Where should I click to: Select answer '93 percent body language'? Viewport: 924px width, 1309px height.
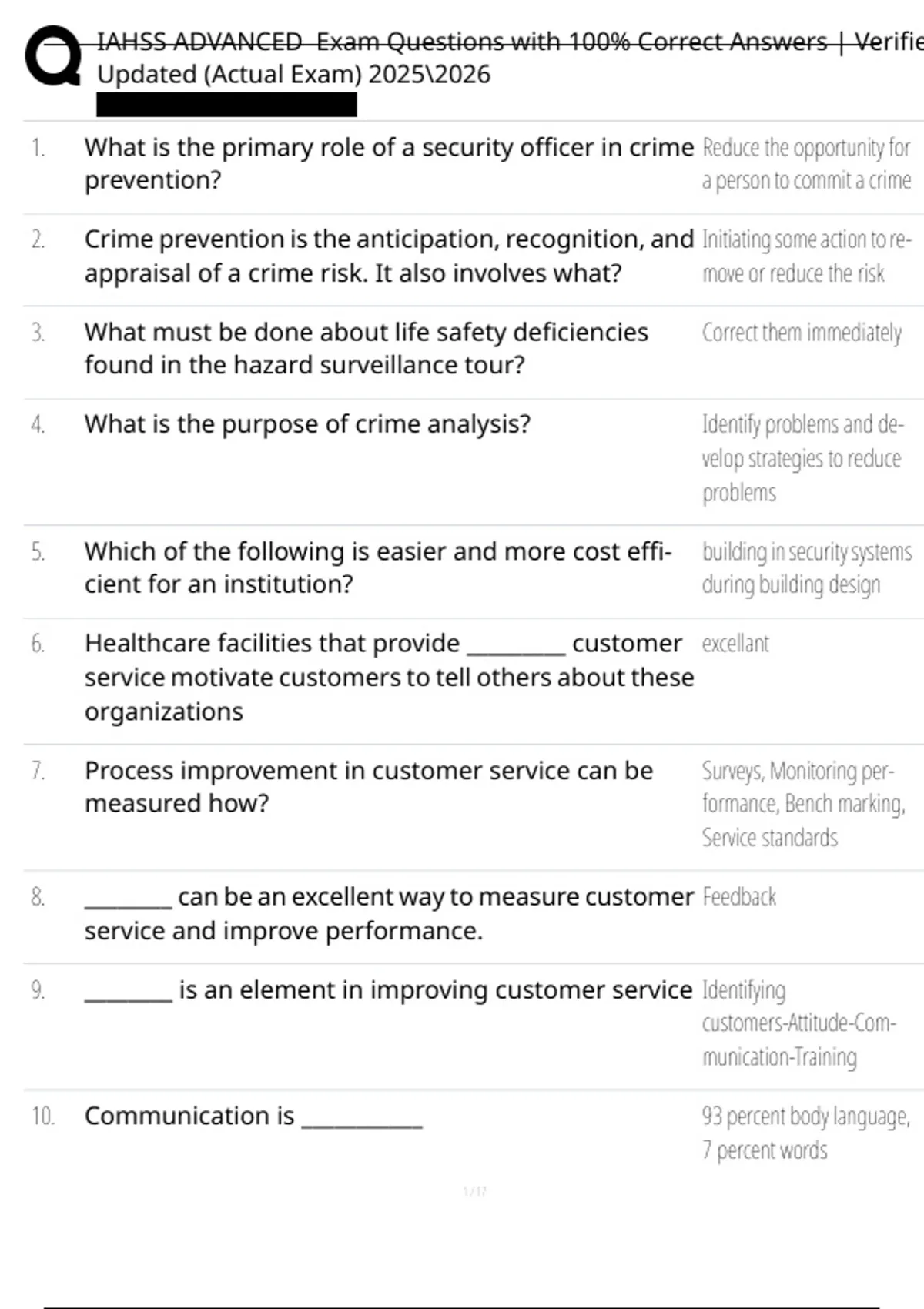(806, 1133)
